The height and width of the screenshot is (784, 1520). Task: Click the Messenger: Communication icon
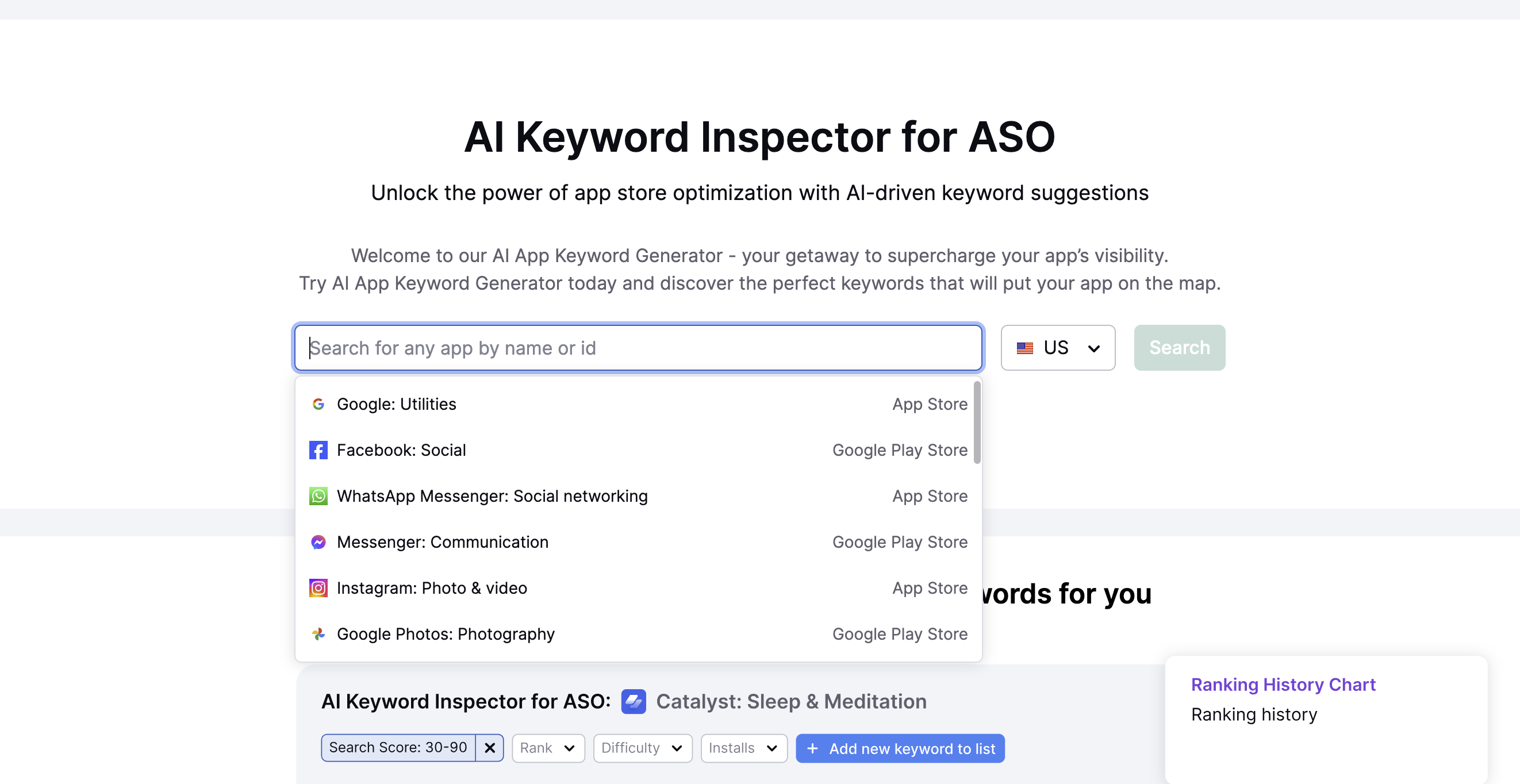(319, 542)
